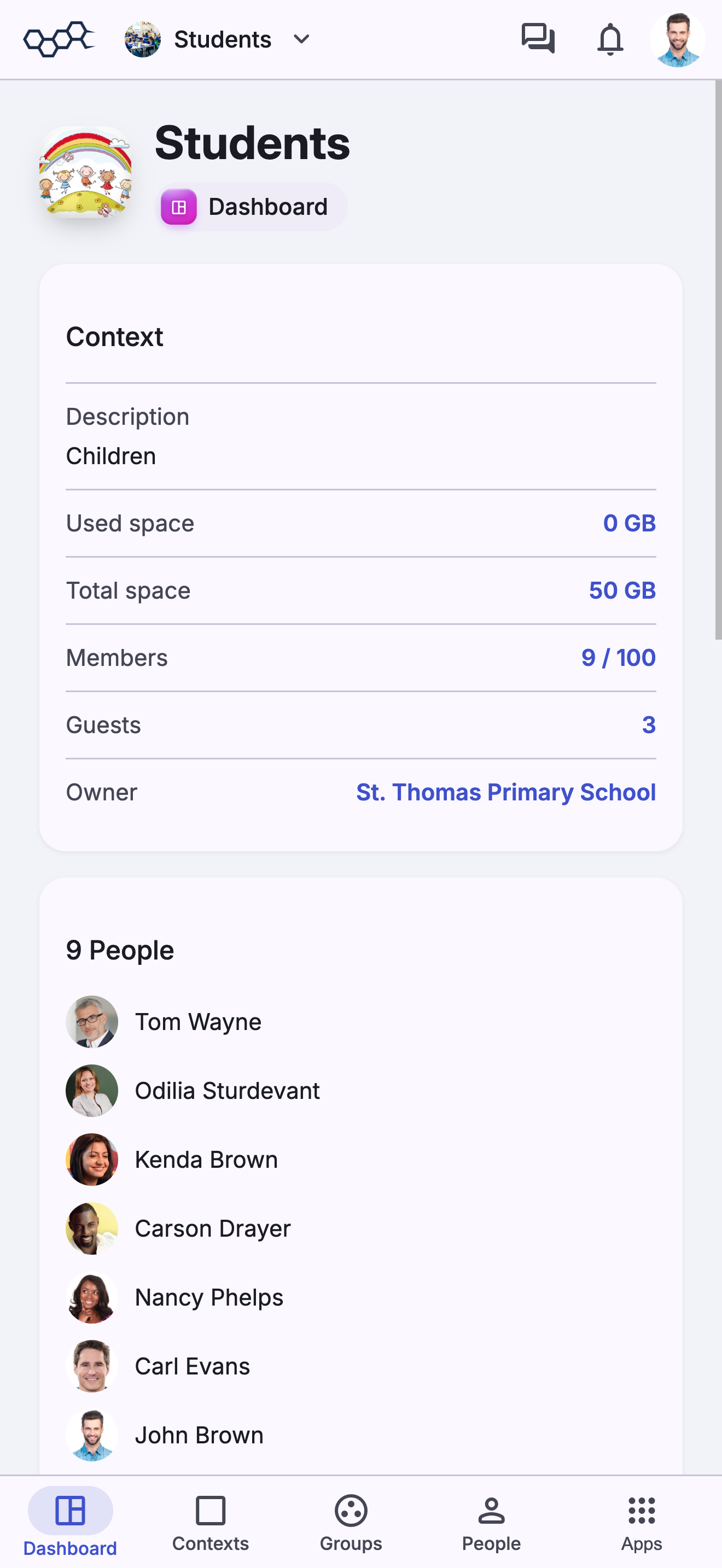Image resolution: width=722 pixels, height=1568 pixels.
Task: Click the vertical page scrollbar
Action: click(718, 359)
